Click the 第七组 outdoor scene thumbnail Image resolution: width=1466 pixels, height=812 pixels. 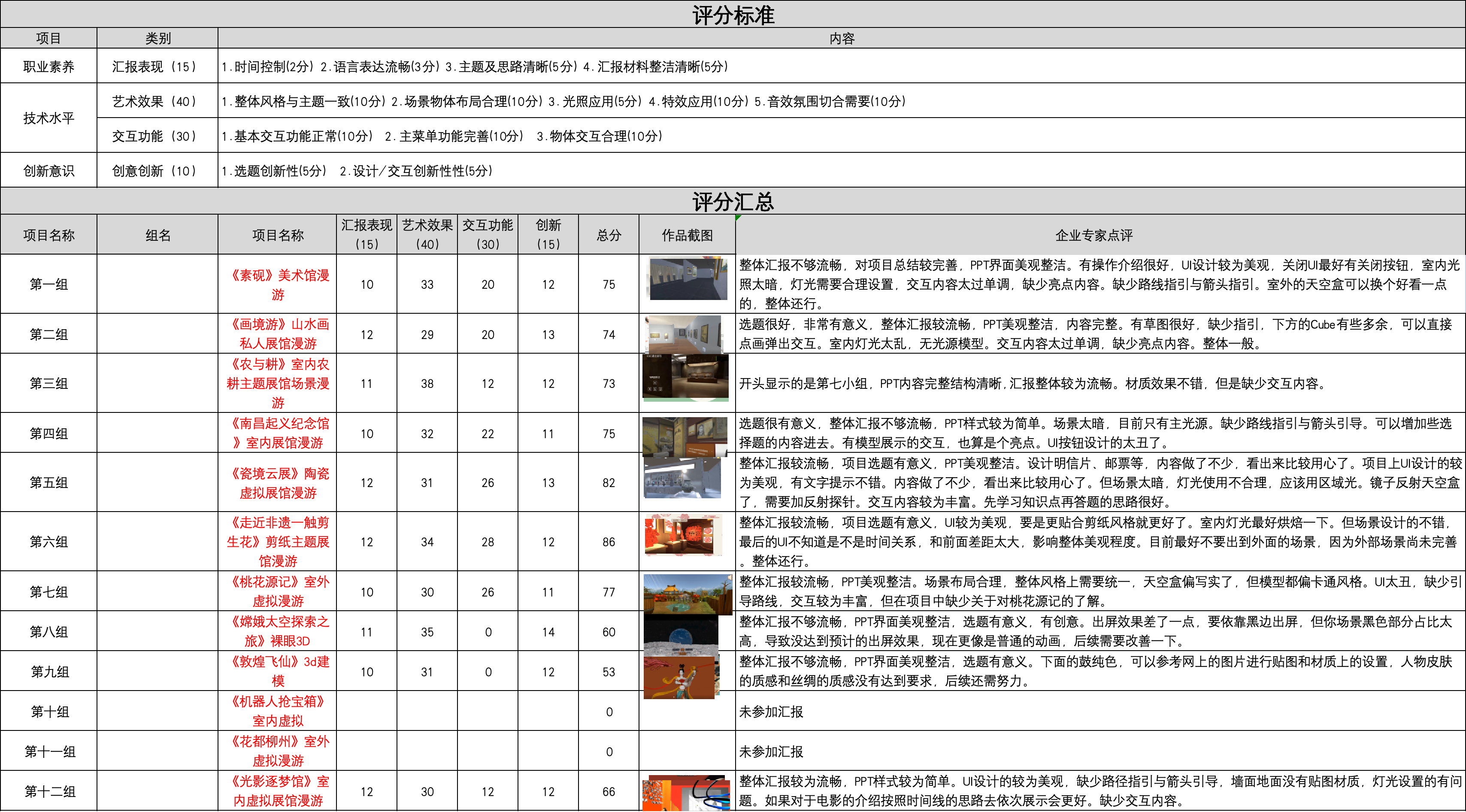688,594
